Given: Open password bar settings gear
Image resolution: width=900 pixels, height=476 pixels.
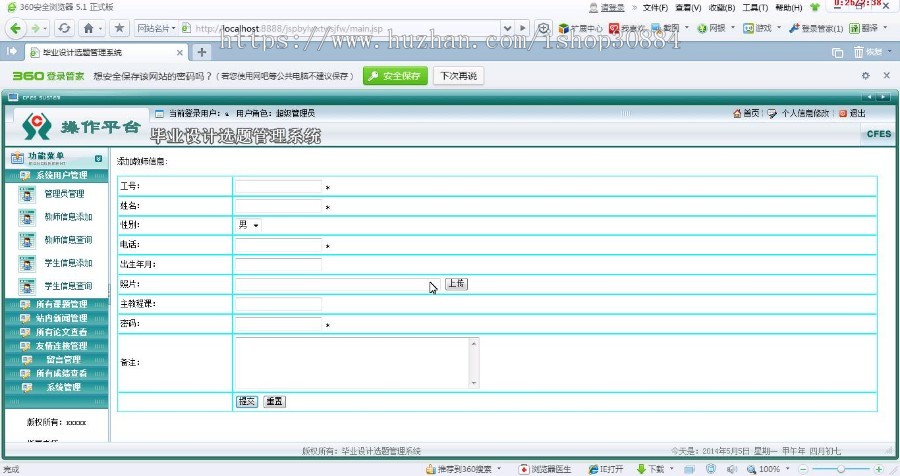Looking at the screenshot, I should [866, 75].
